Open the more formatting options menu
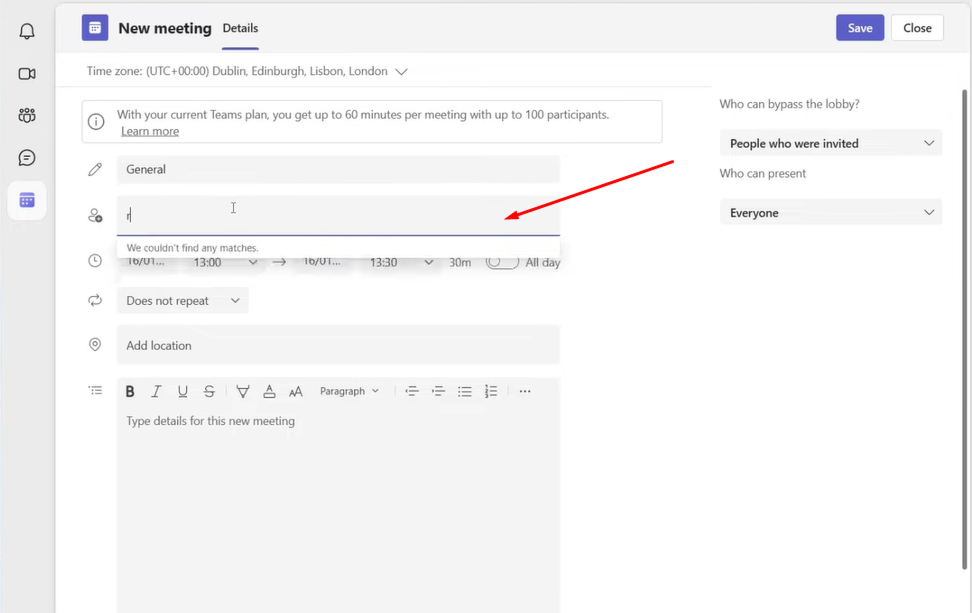 click(525, 391)
